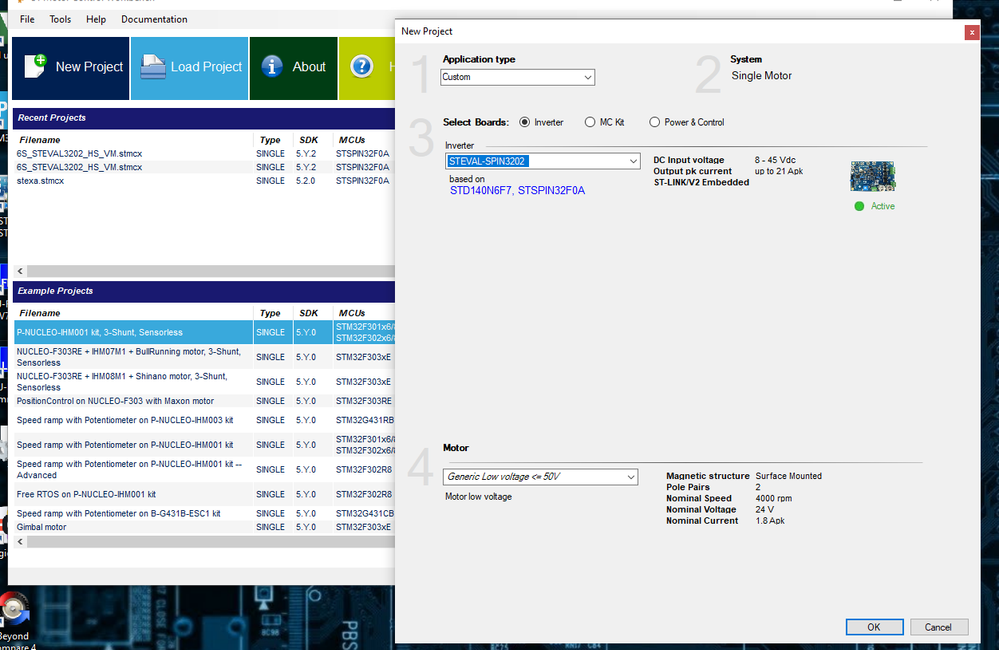The height and width of the screenshot is (650, 999).
Task: Click SDK column header in Recent Projects
Action: (309, 140)
